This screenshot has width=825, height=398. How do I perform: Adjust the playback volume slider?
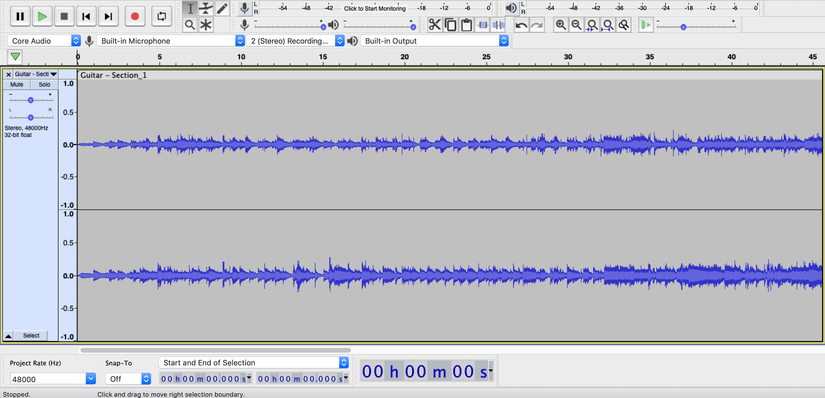click(378, 25)
